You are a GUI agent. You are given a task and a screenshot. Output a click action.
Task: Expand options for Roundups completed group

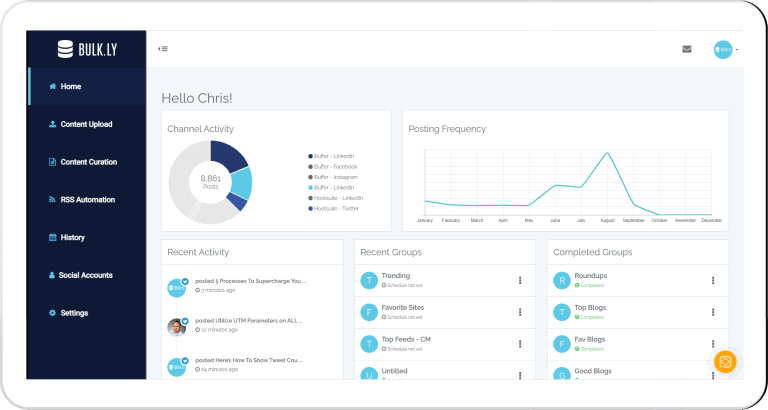(712, 281)
